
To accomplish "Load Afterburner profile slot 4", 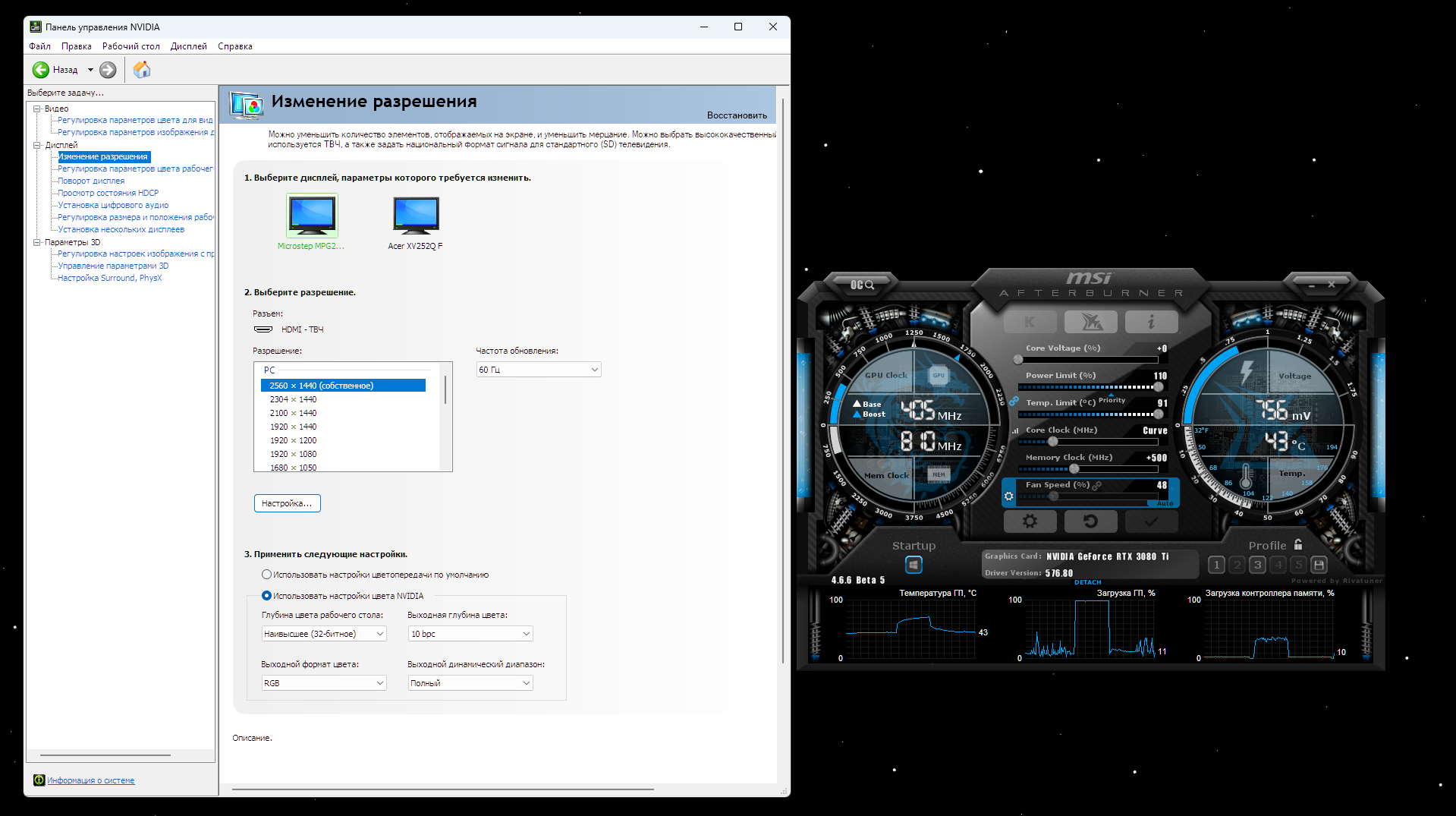I will [x=1278, y=565].
